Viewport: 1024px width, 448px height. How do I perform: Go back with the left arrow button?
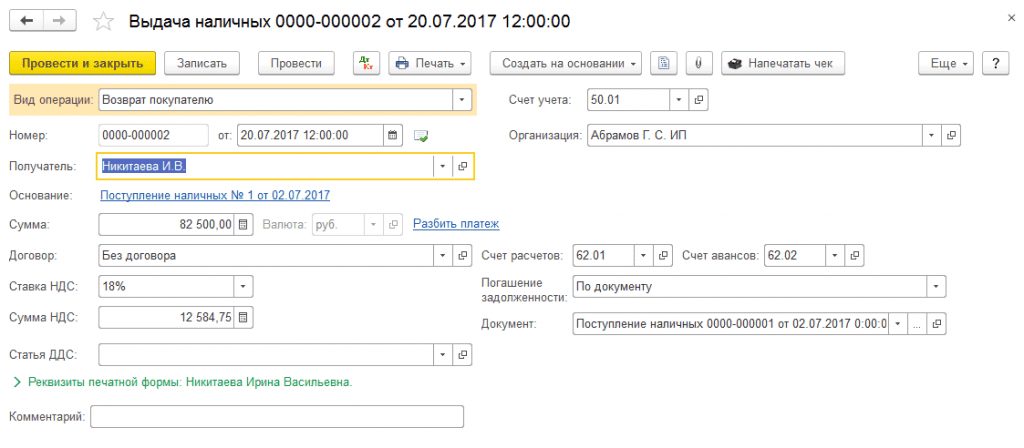(x=27, y=21)
